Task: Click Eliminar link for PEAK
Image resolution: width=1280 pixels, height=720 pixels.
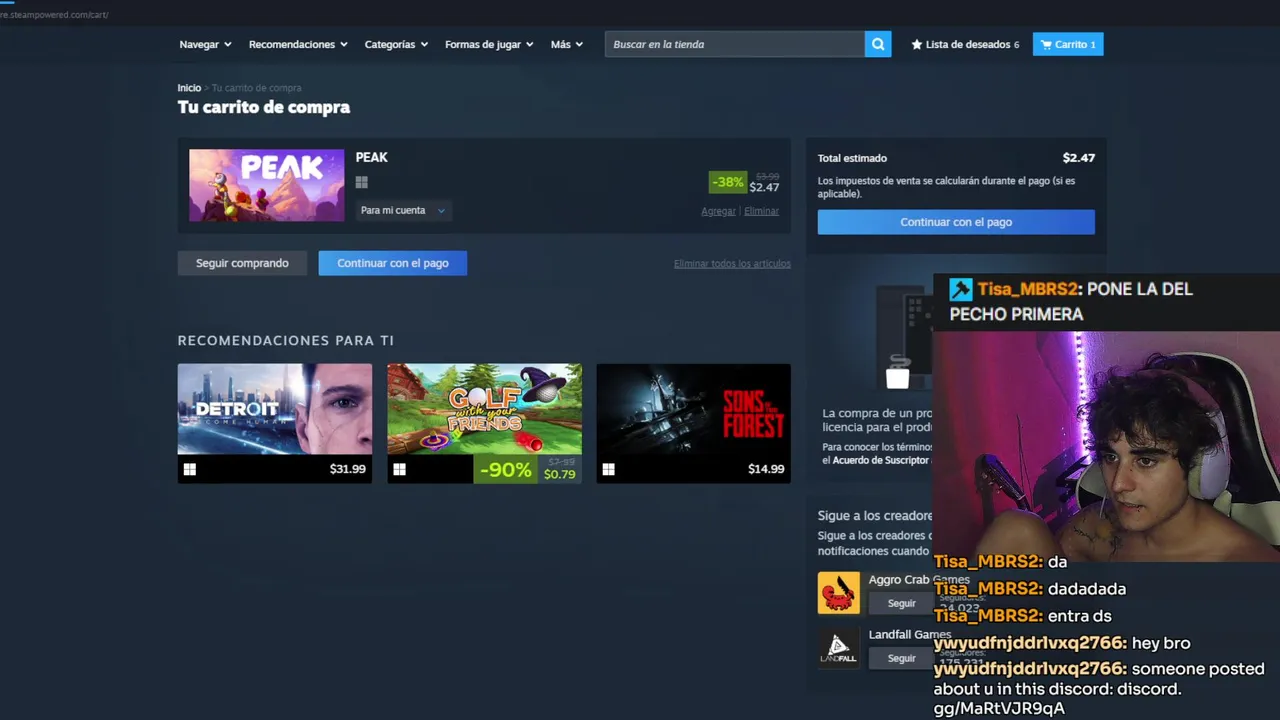Action: tap(761, 211)
